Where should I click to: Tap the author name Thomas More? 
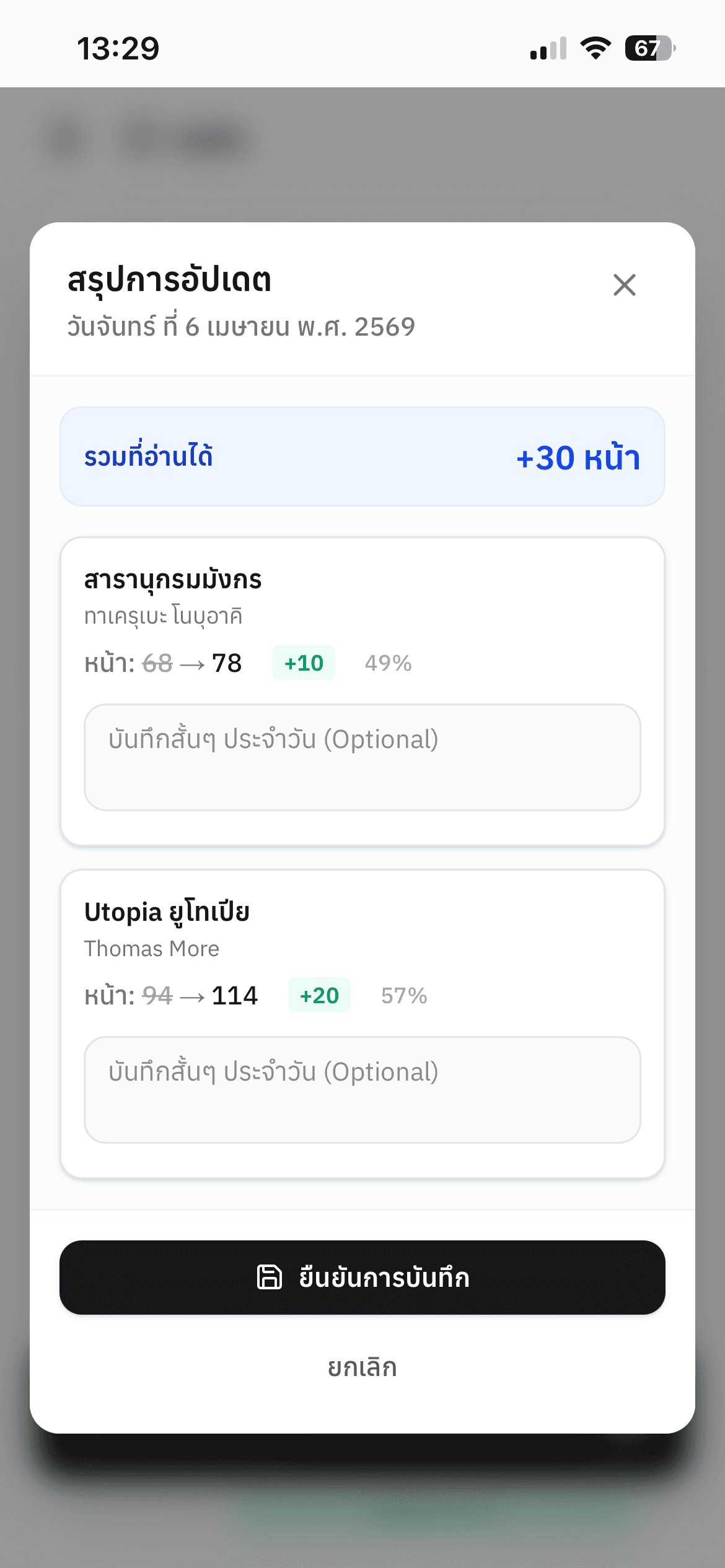tap(152, 949)
